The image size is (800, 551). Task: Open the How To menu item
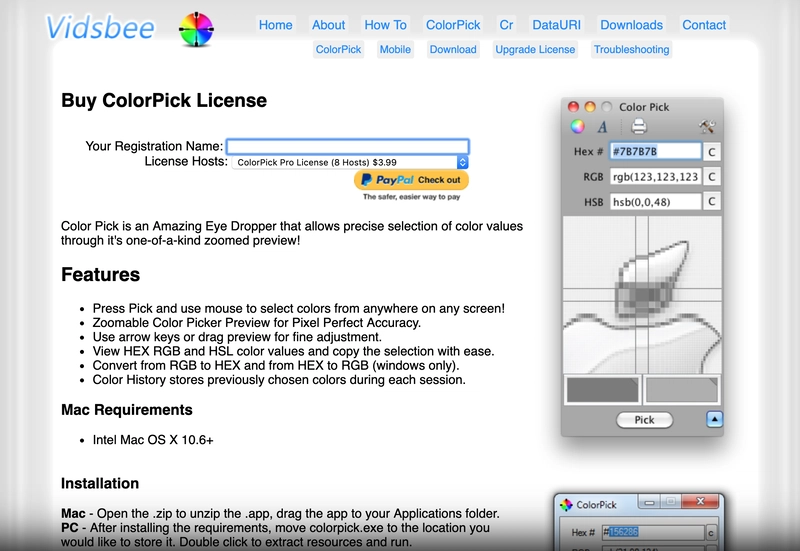(385, 25)
